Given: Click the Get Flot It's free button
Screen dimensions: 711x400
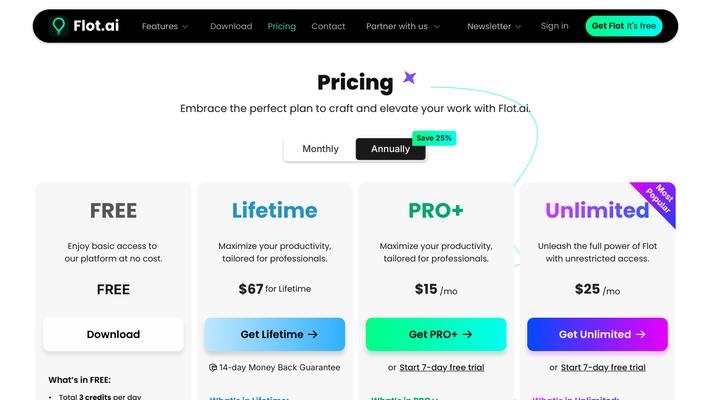Looking at the screenshot, I should point(623,26).
